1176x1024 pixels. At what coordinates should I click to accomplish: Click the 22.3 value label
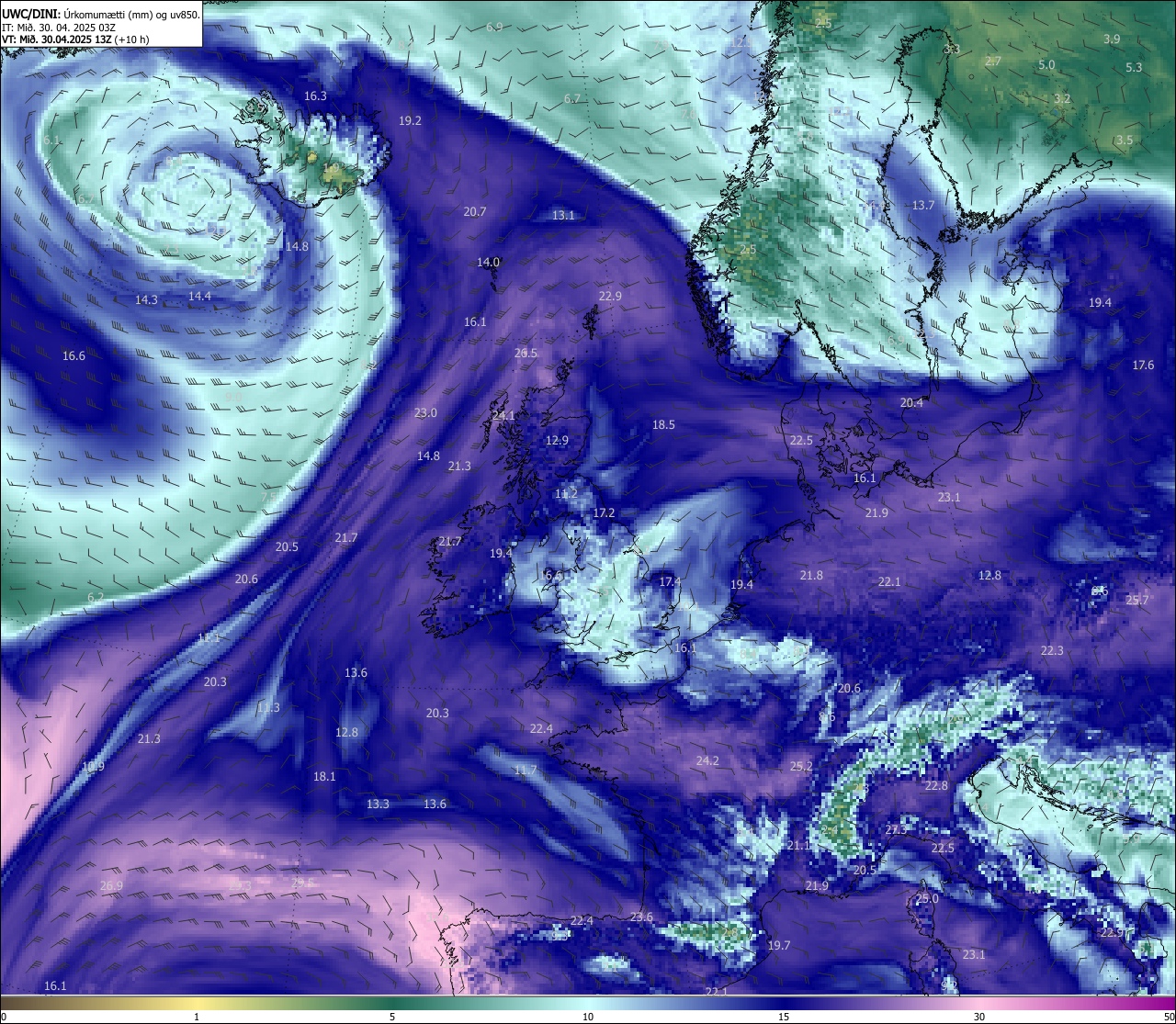(1052, 650)
